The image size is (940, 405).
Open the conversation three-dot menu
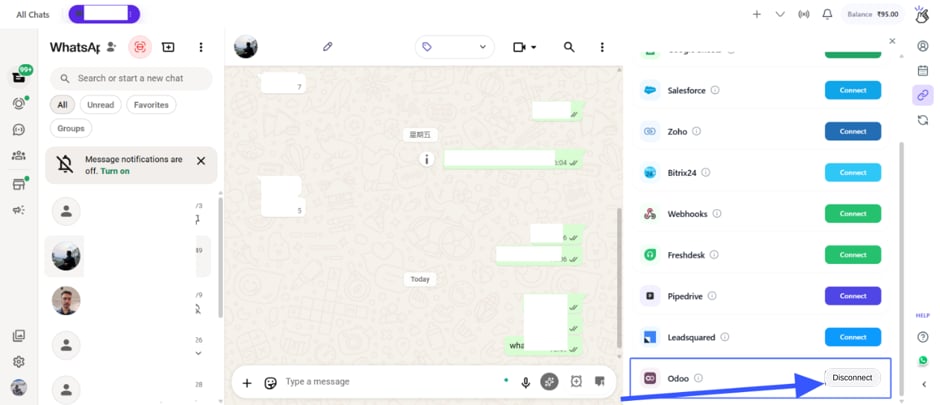coord(602,47)
